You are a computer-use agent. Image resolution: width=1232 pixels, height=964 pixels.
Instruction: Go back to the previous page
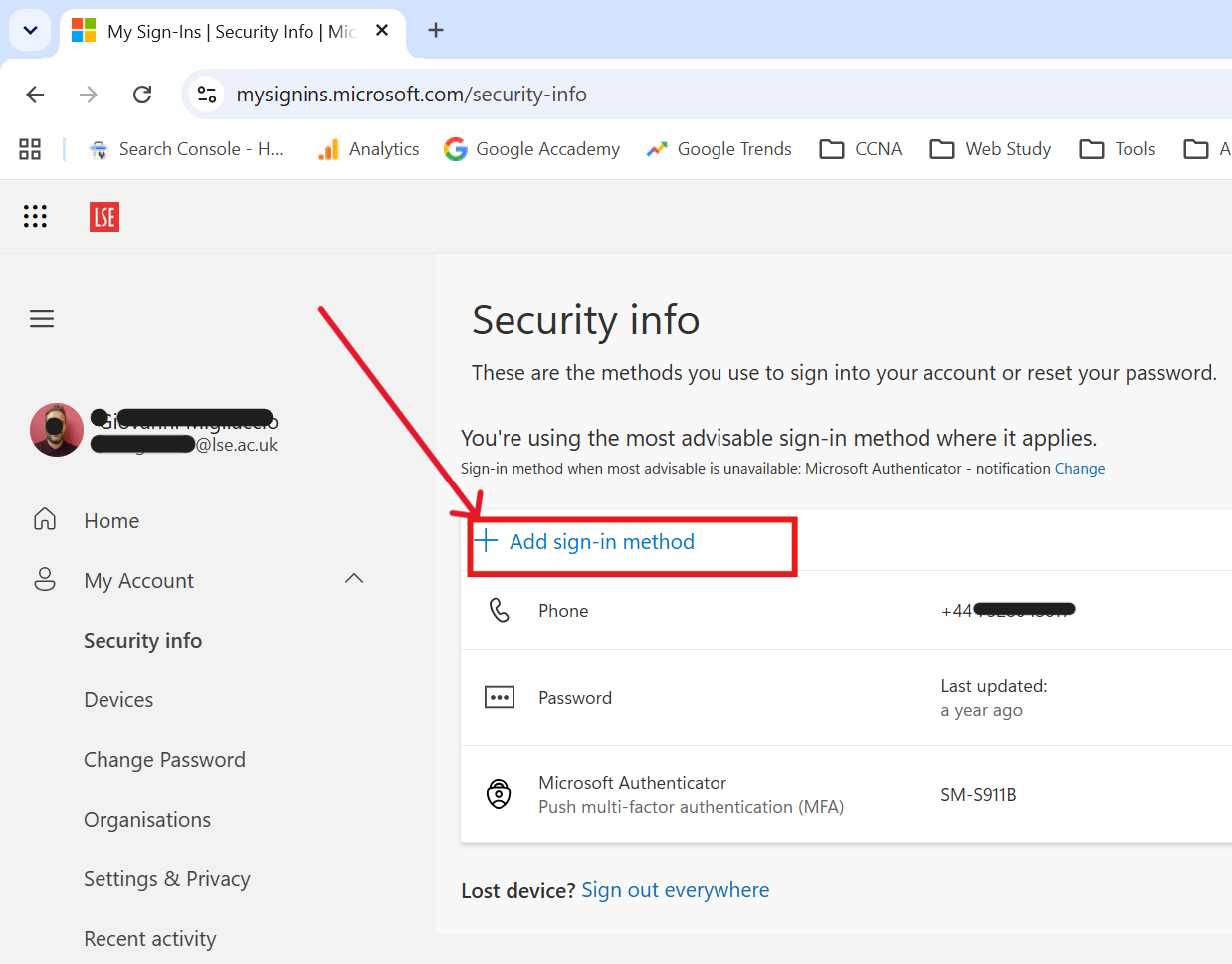pyautogui.click(x=35, y=95)
